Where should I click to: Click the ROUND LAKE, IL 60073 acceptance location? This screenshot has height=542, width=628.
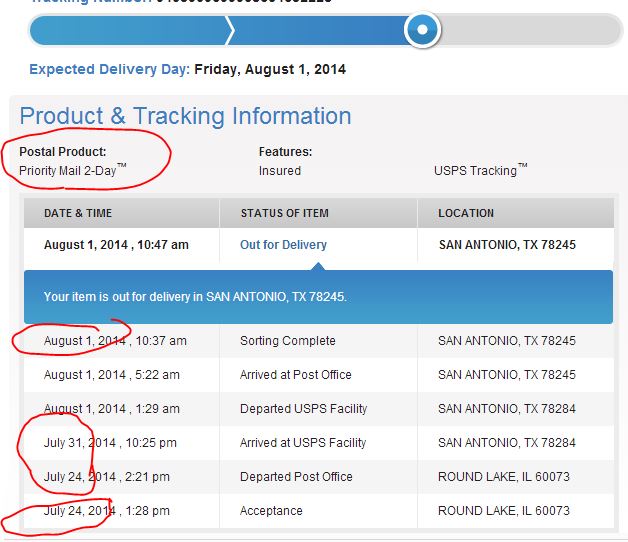coord(503,511)
